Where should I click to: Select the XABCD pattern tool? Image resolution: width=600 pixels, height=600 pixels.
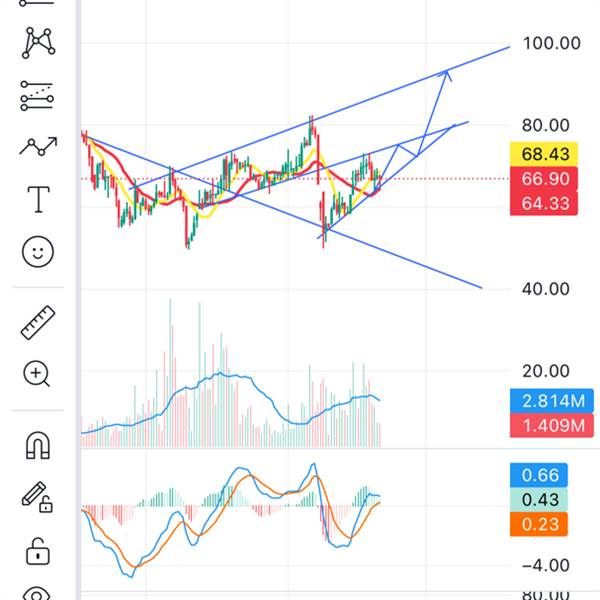click(x=38, y=42)
